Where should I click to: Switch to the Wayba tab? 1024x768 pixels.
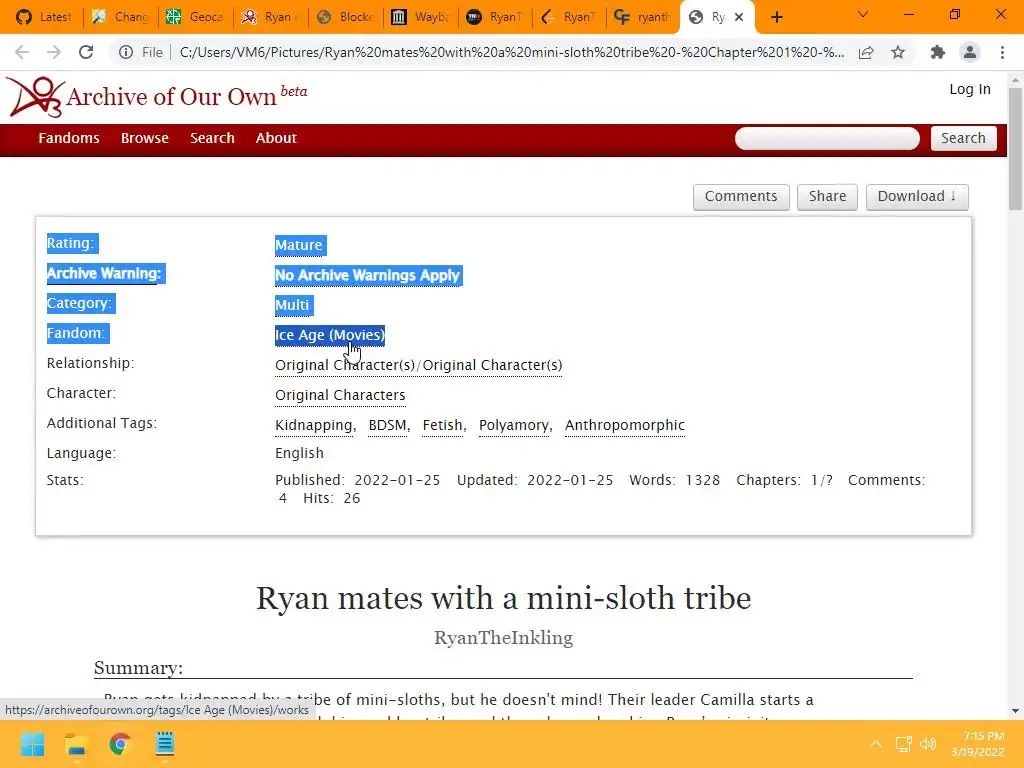(420, 17)
